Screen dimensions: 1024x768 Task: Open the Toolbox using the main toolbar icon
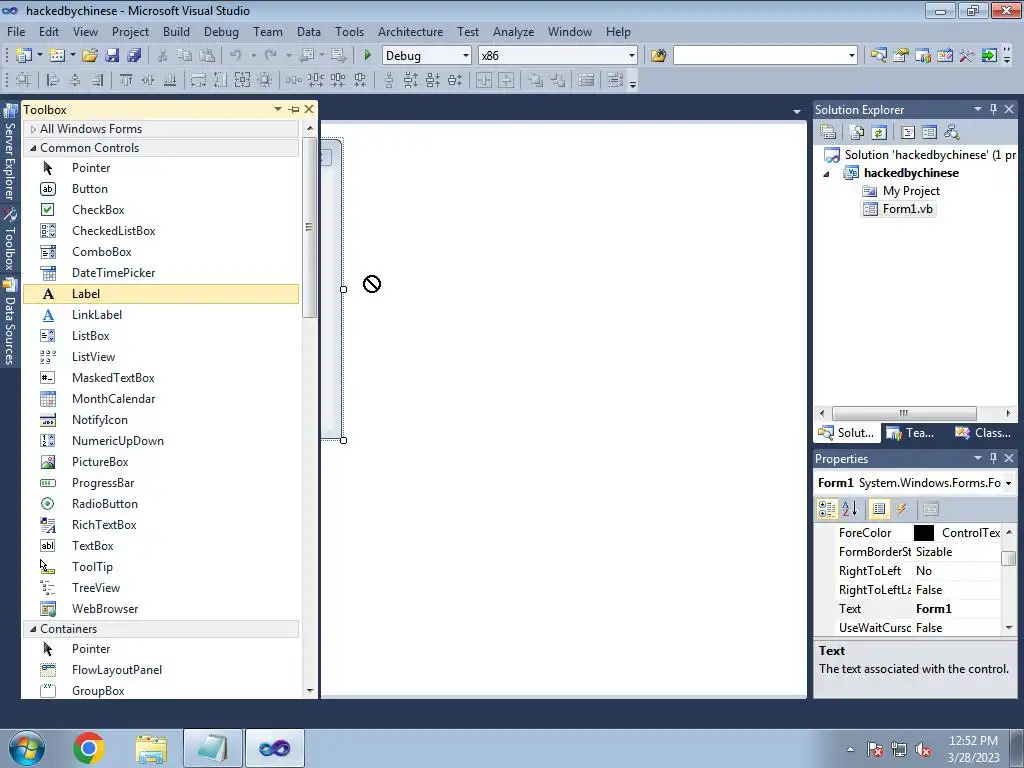[967, 56]
